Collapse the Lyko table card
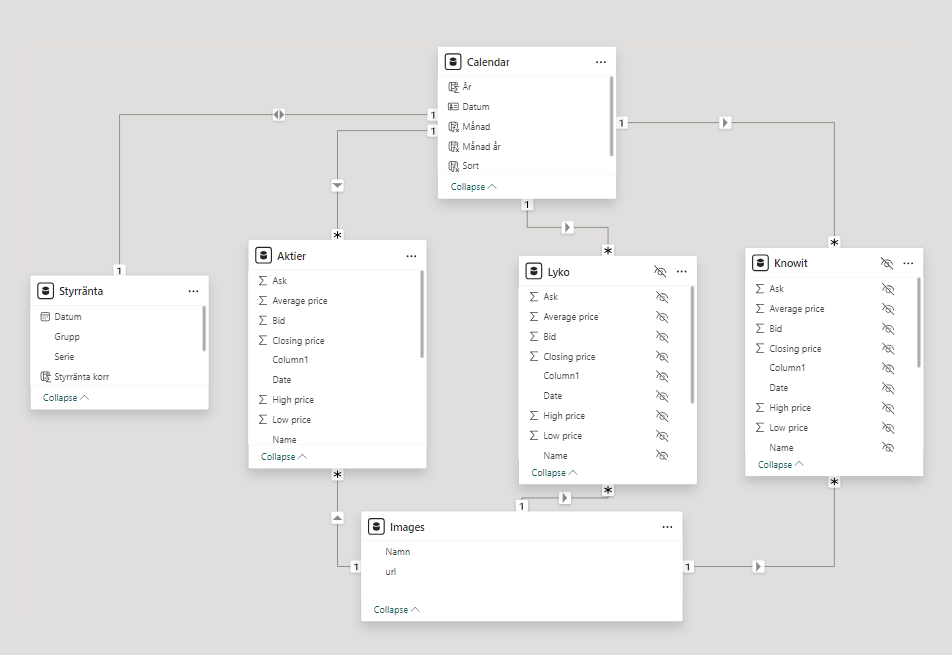Image resolution: width=952 pixels, height=655 pixels. 554,472
